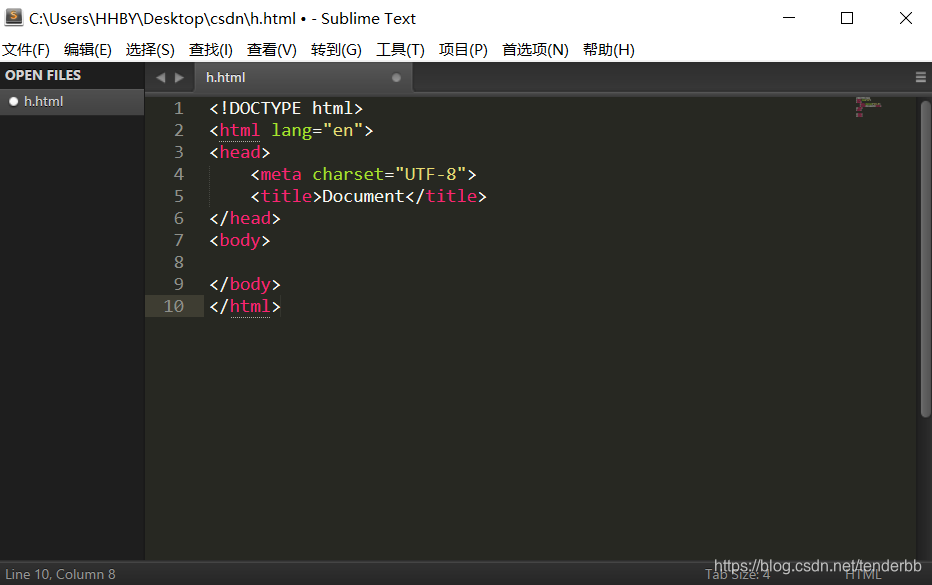Click the minimap code preview

868,107
